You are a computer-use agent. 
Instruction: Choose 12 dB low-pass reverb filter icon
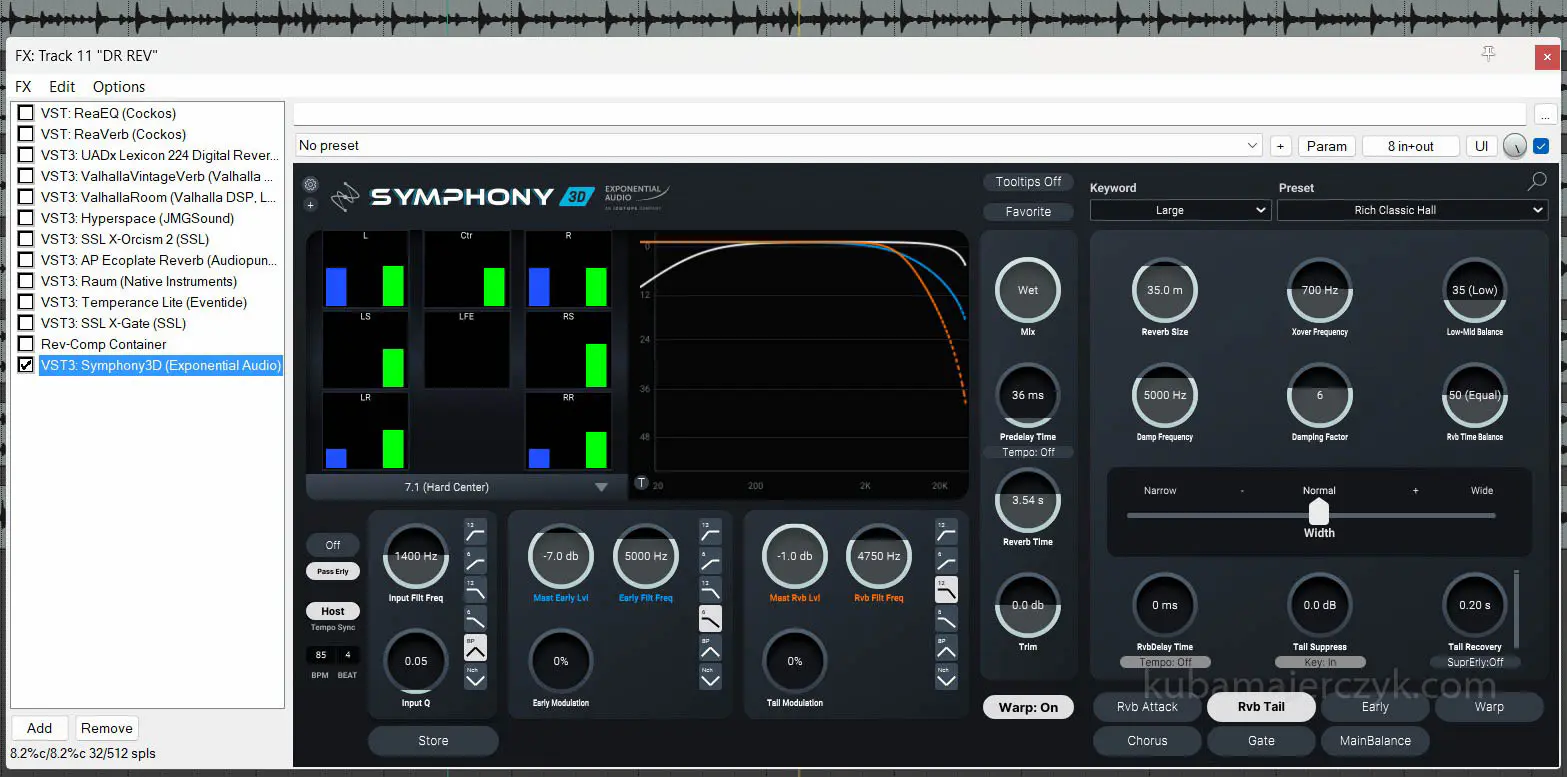pyautogui.click(x=946, y=590)
